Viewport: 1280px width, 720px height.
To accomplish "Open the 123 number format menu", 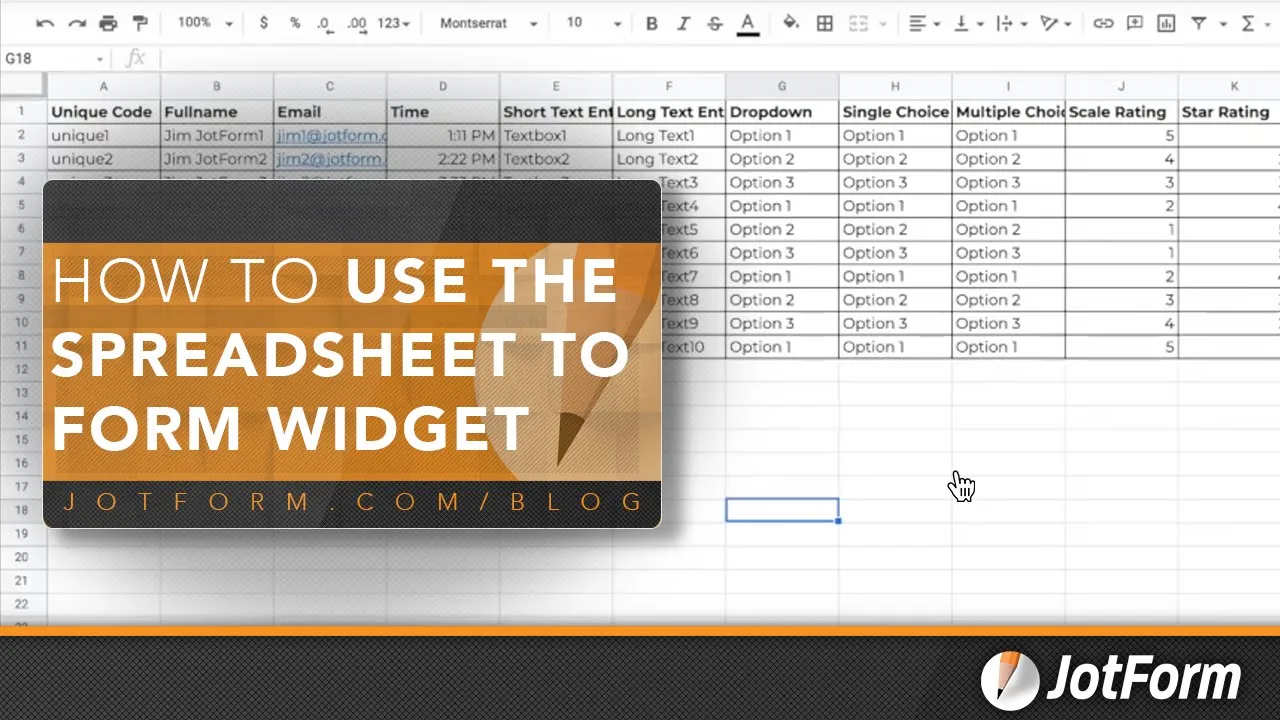I will point(394,23).
